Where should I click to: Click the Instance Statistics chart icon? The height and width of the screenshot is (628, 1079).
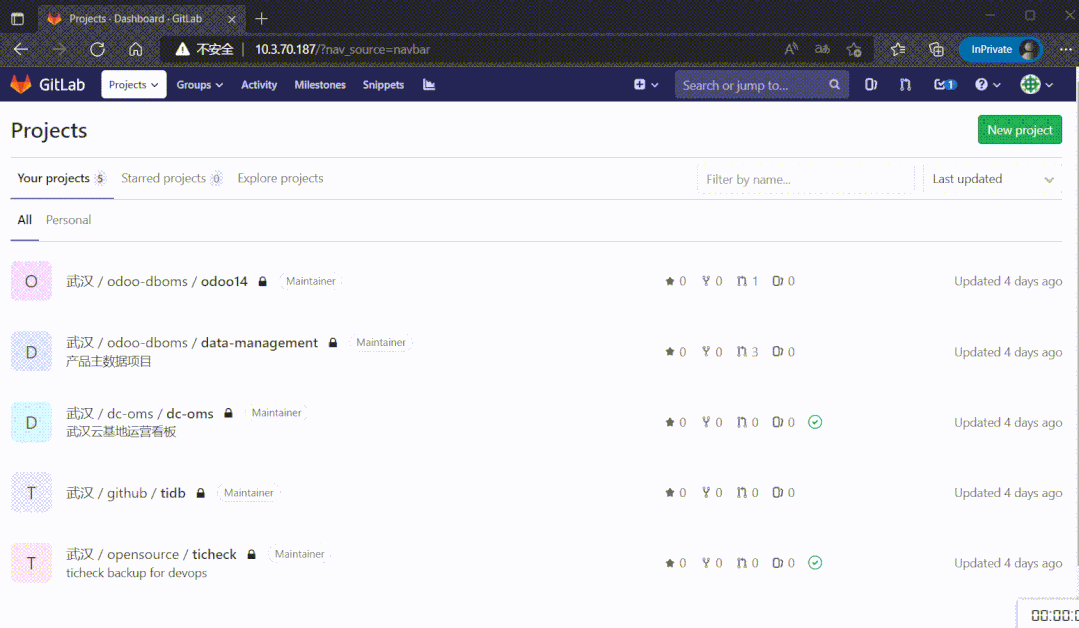click(429, 85)
